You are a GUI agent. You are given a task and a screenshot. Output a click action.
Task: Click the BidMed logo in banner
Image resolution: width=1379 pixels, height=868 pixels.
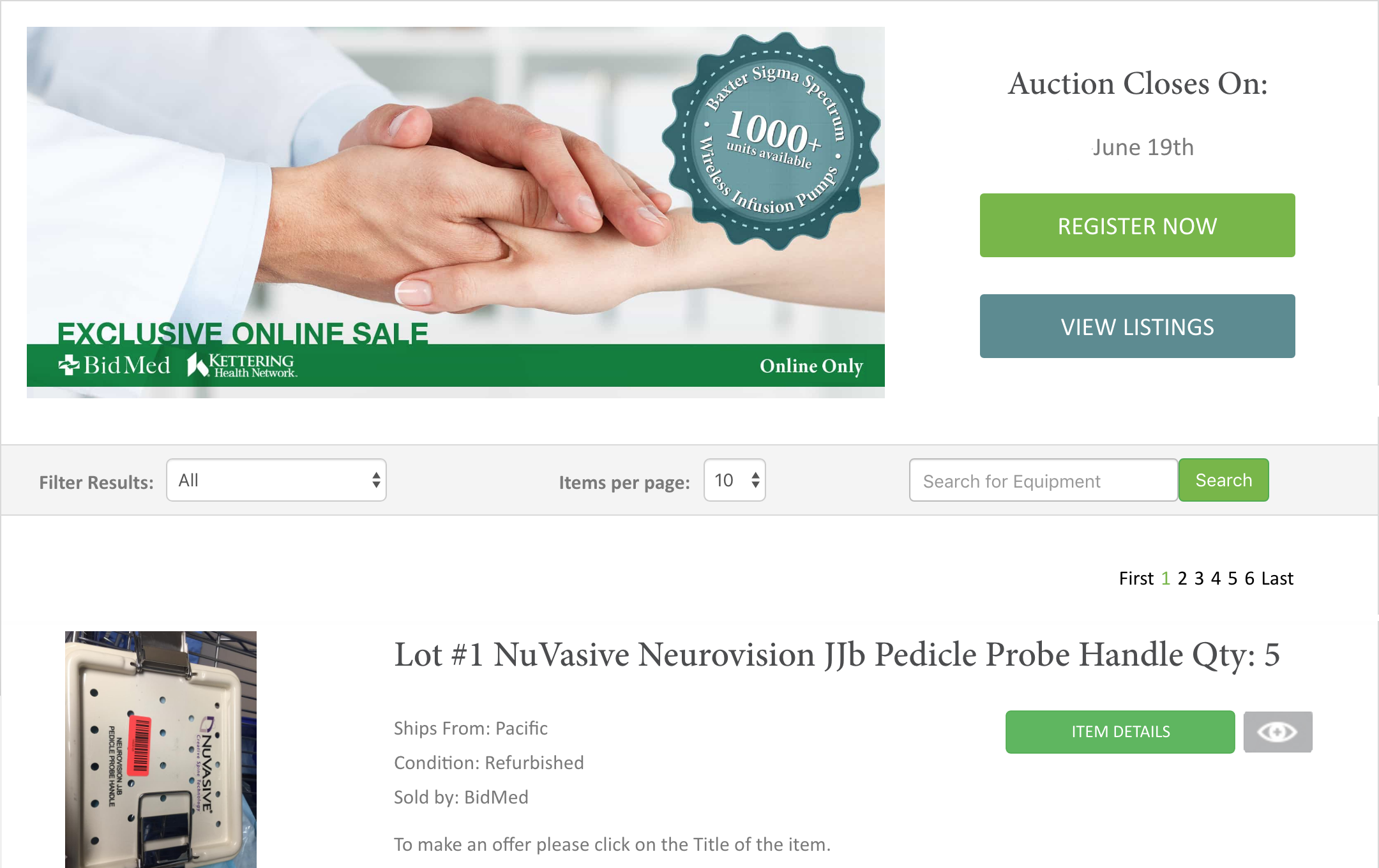pyautogui.click(x=114, y=365)
